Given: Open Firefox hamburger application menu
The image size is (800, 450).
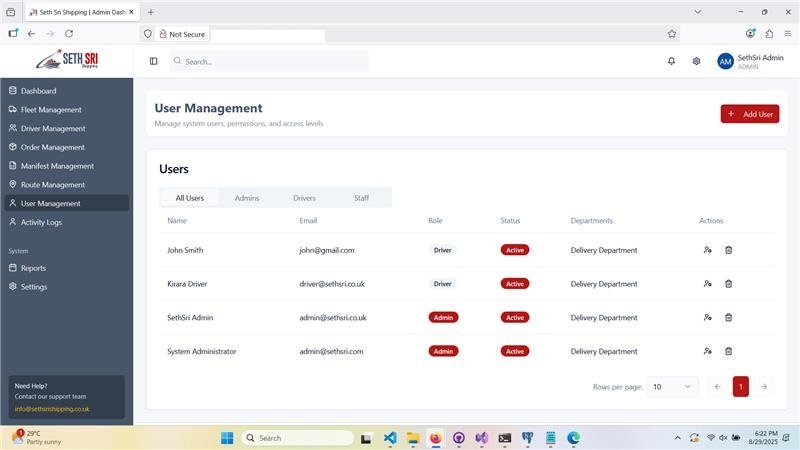Looking at the screenshot, I should (787, 33).
